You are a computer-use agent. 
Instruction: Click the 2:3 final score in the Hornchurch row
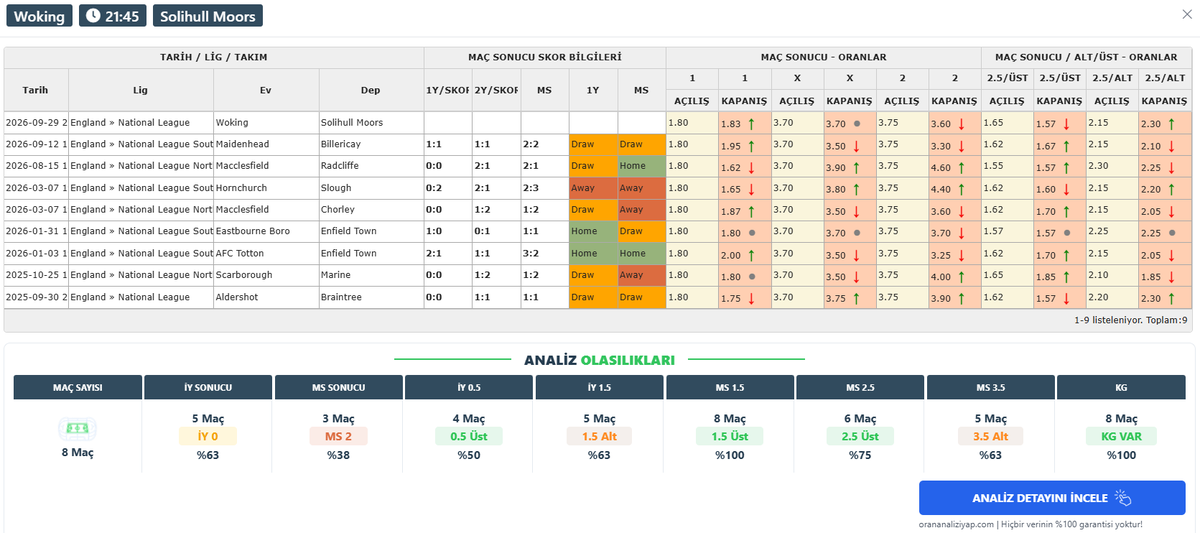544,188
